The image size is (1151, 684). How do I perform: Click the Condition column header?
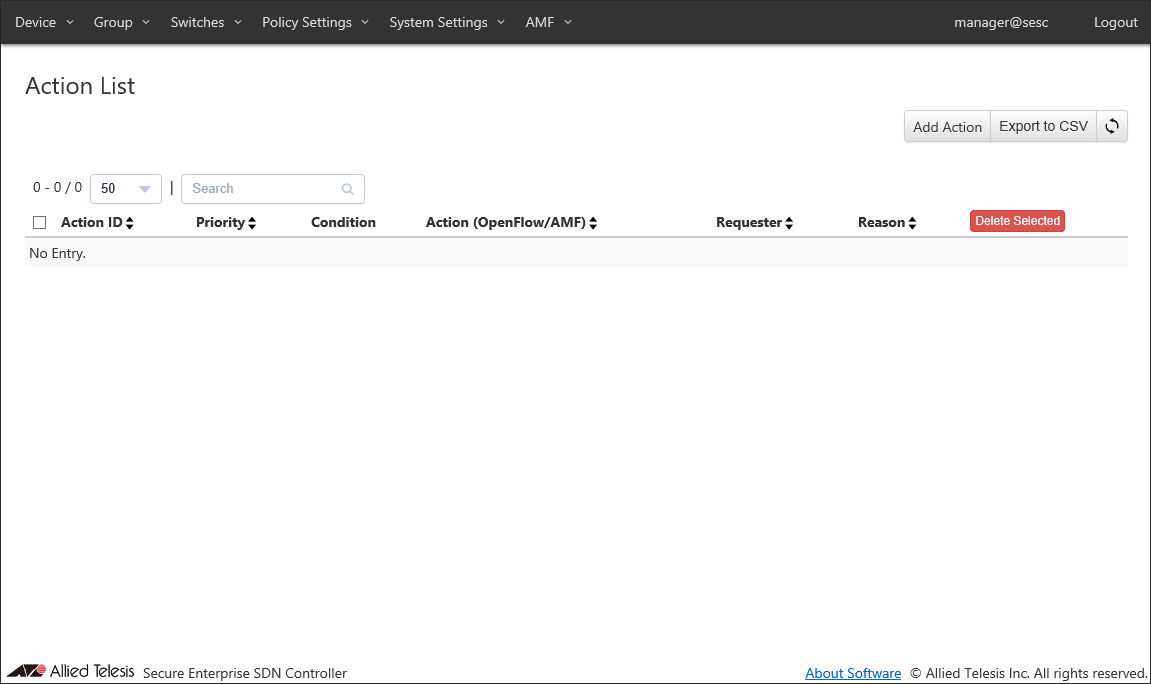(343, 222)
